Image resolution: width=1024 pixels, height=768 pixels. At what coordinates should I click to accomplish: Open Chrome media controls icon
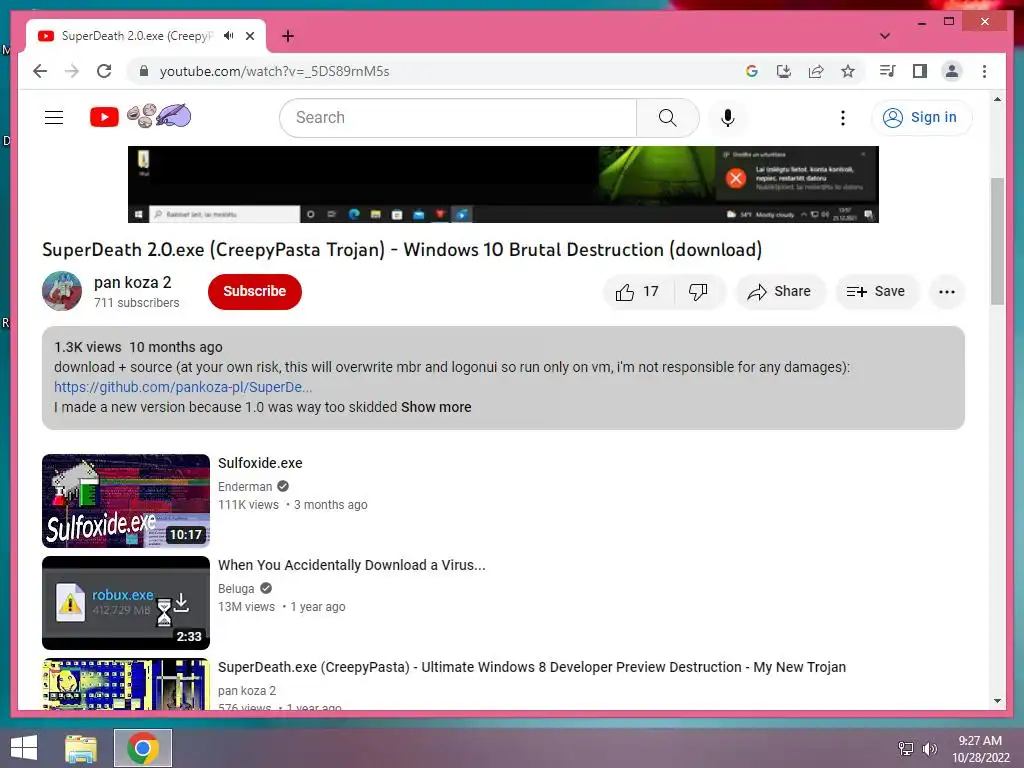887,71
